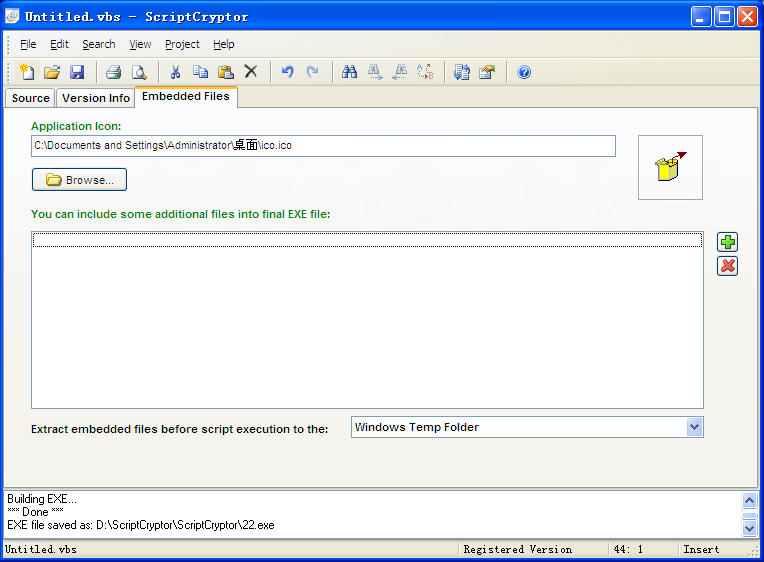Switch to the Source tab
This screenshot has height=562, width=764.
pos(30,98)
